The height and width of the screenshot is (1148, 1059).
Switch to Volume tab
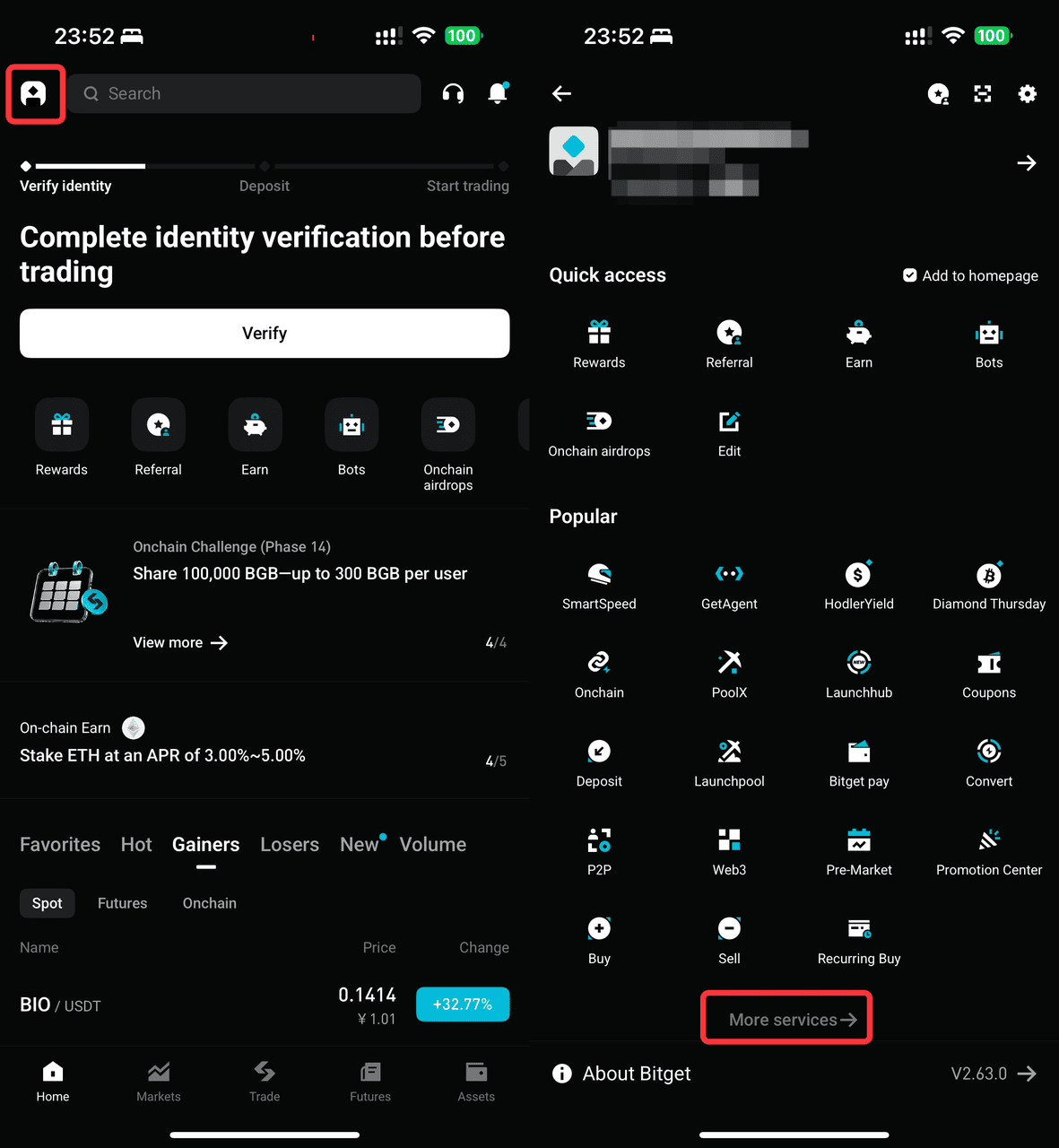[433, 844]
